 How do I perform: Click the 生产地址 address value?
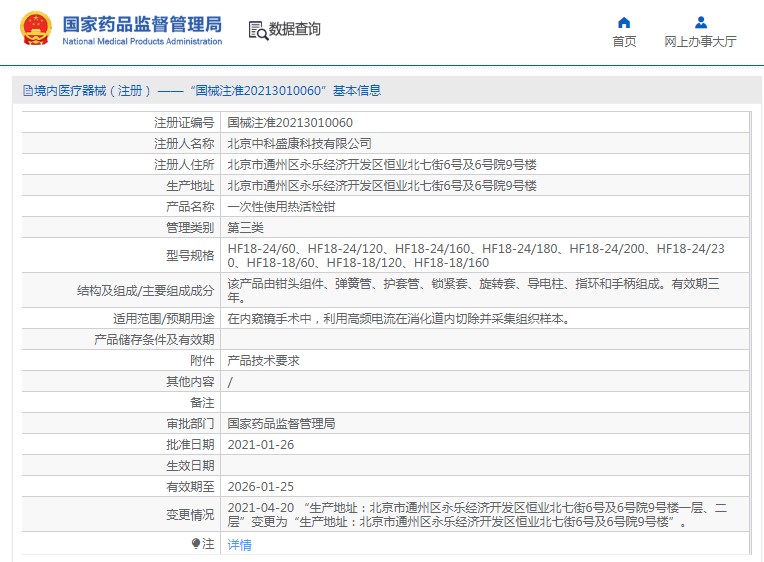click(382, 186)
